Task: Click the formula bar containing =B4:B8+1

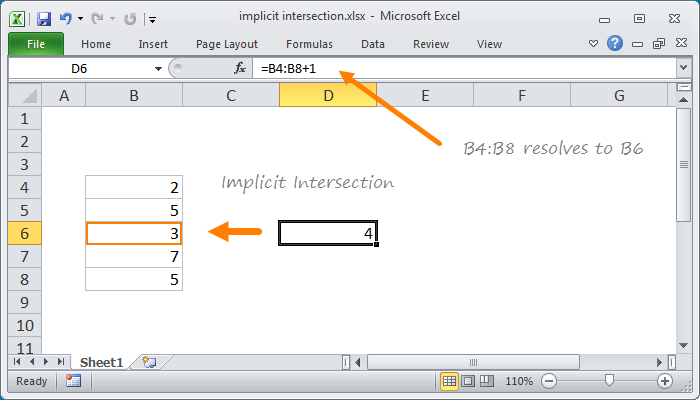Action: 464,69
